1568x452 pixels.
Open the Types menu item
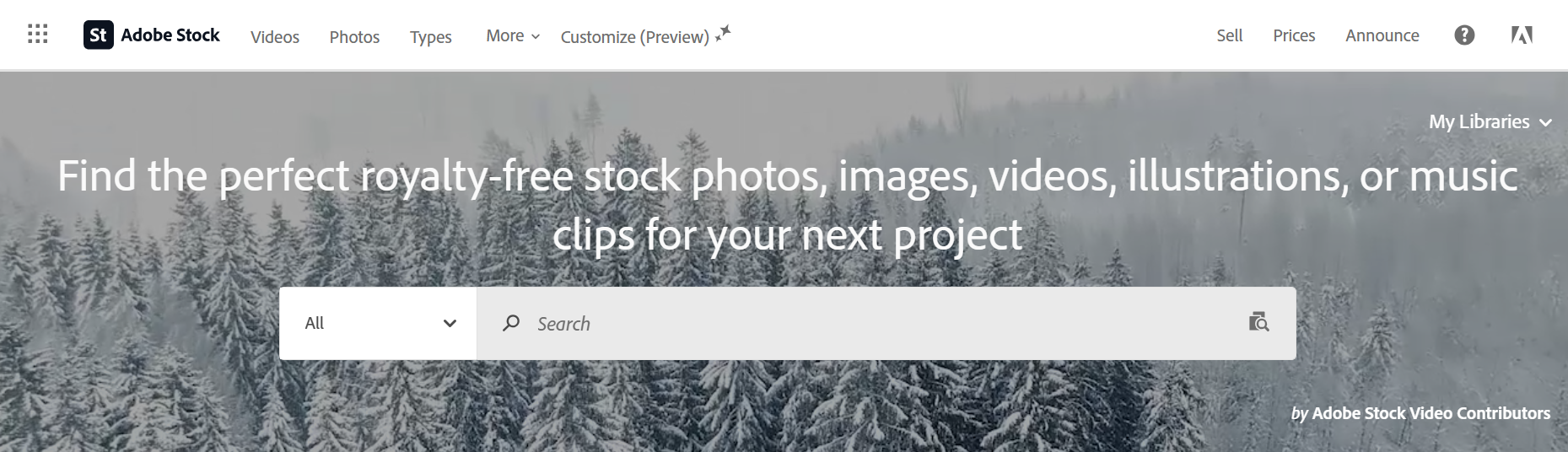point(431,36)
